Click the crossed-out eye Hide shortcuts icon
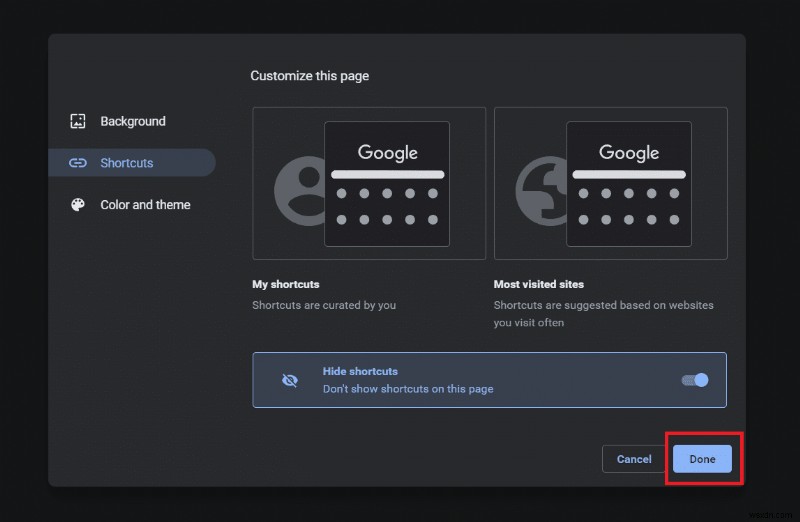This screenshot has width=800, height=522. click(x=290, y=380)
